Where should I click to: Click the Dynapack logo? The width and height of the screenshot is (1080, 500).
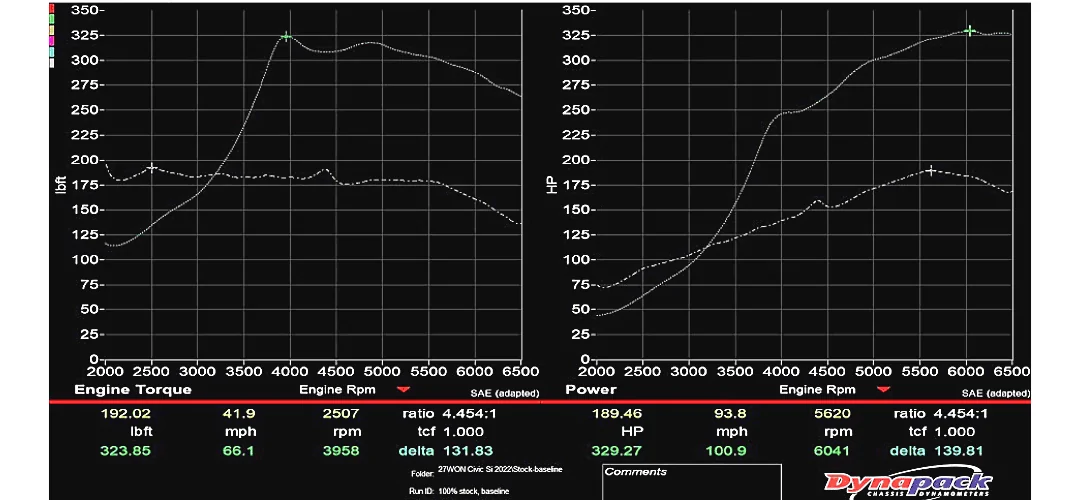(x=908, y=485)
